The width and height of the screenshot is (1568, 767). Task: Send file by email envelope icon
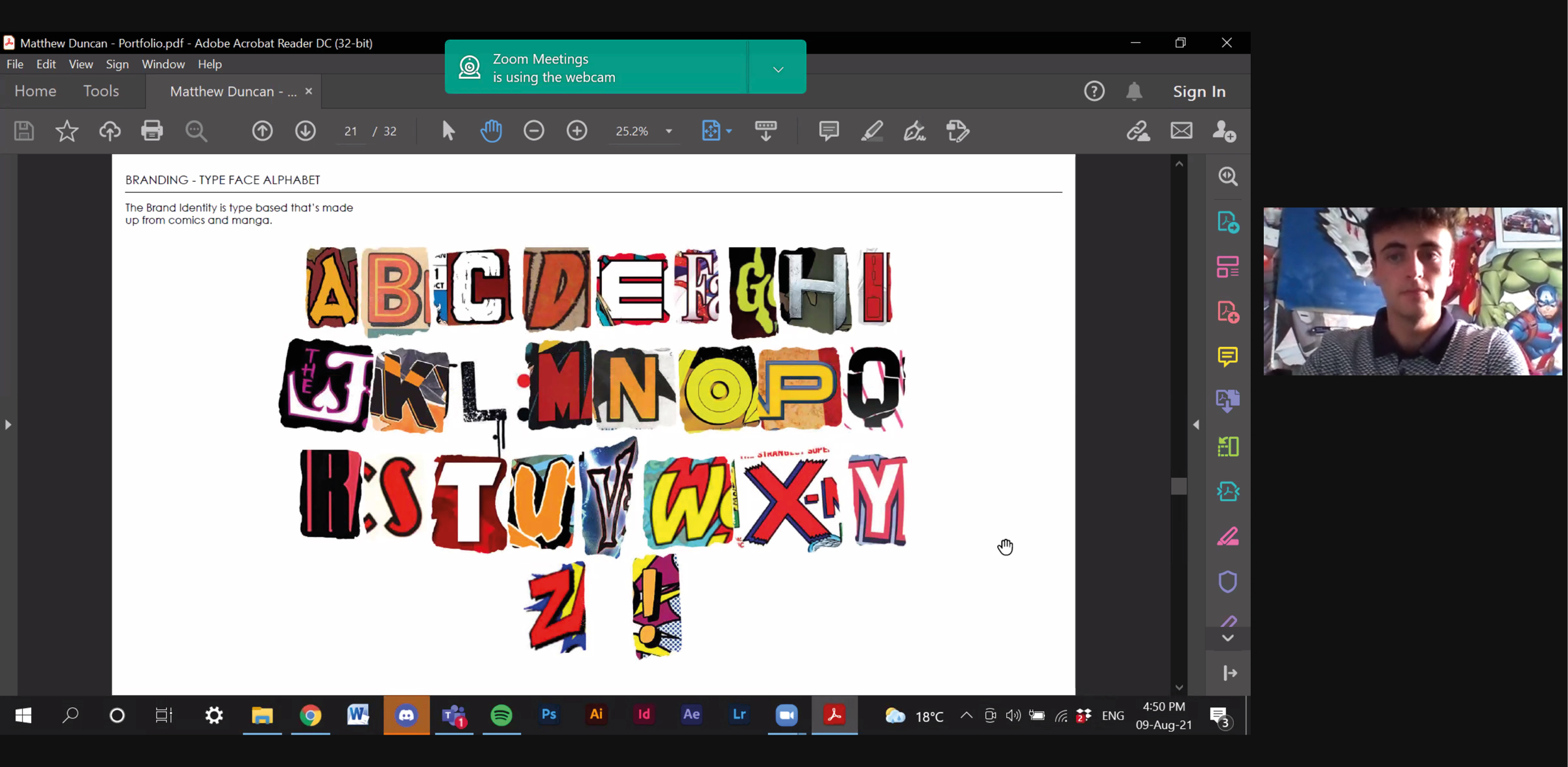(x=1181, y=131)
